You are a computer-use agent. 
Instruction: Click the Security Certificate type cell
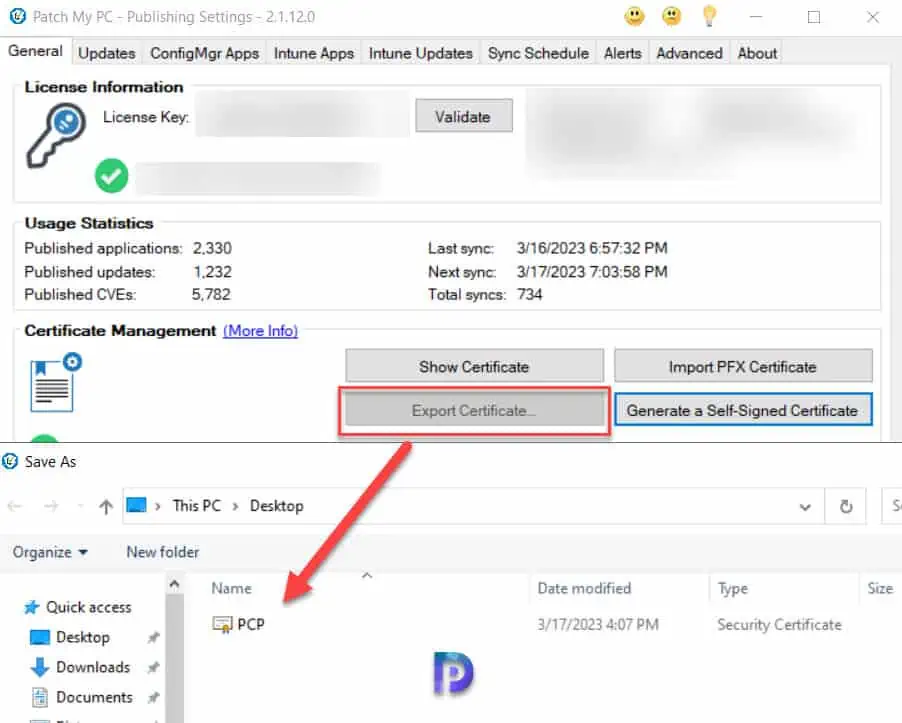click(x=779, y=625)
